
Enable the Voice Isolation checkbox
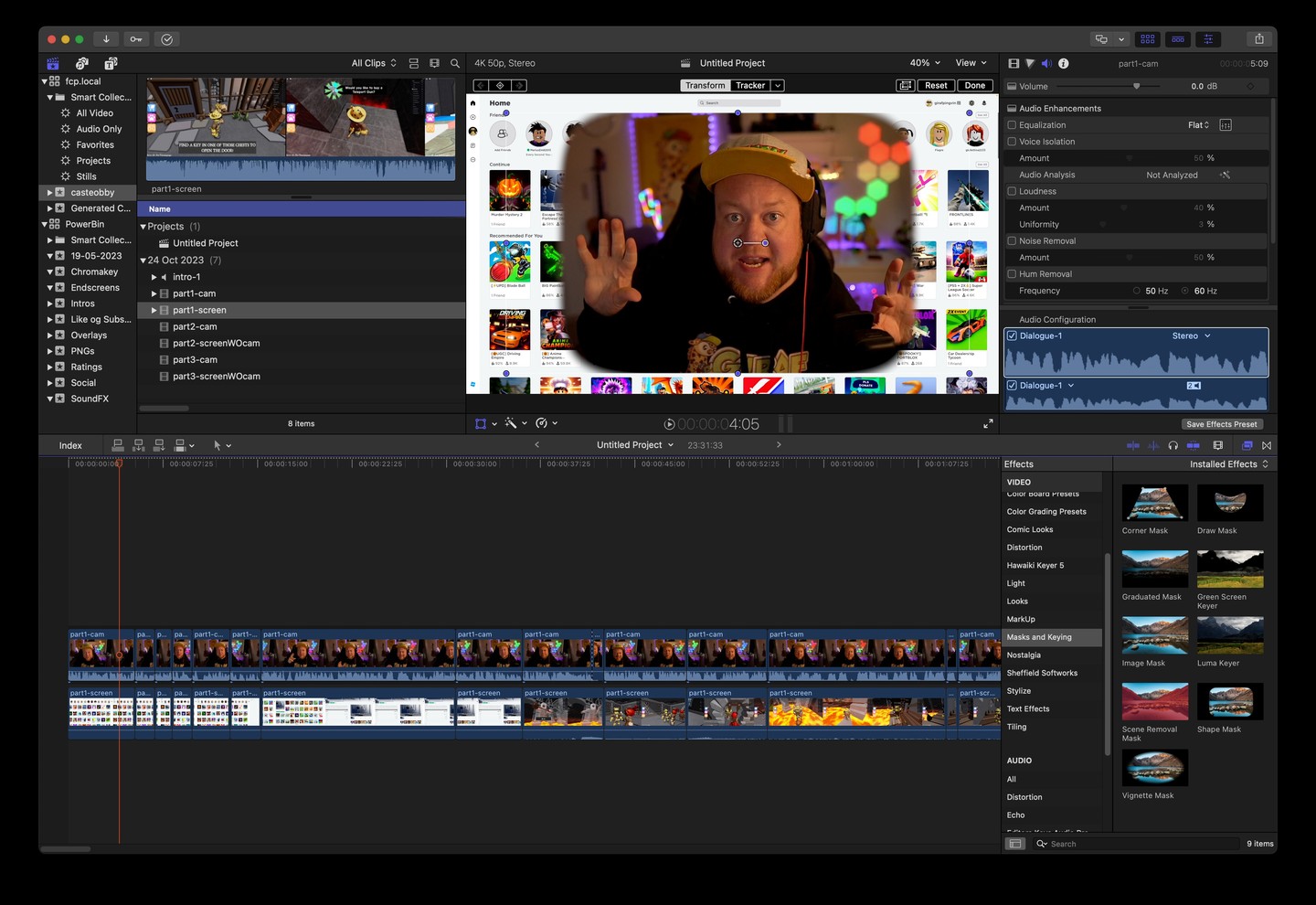(x=1012, y=142)
